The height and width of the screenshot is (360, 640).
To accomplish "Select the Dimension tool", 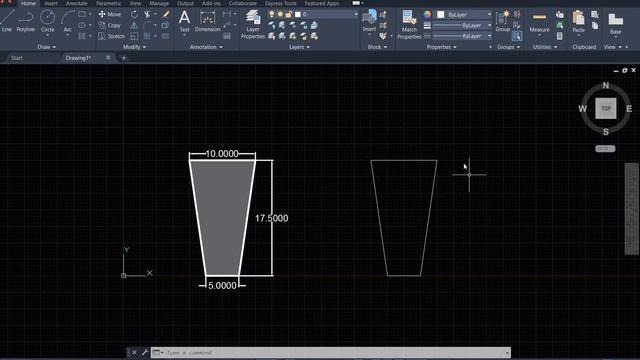I will pos(207,21).
